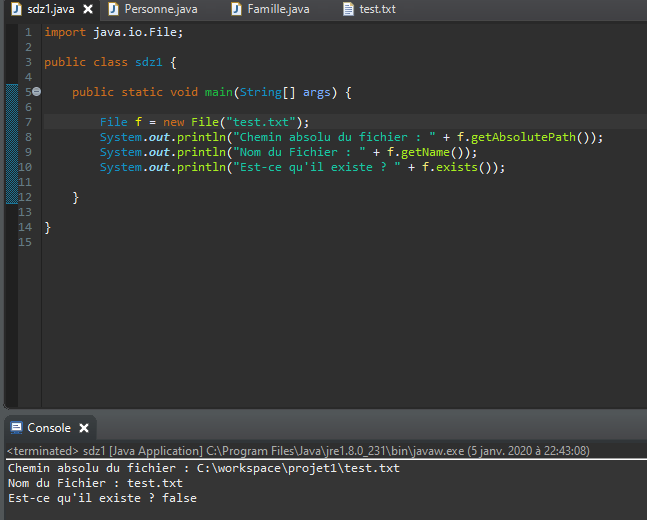Viewport: 647px width, 520px height.
Task: Click the terminated launch description line
Action: pos(298,451)
